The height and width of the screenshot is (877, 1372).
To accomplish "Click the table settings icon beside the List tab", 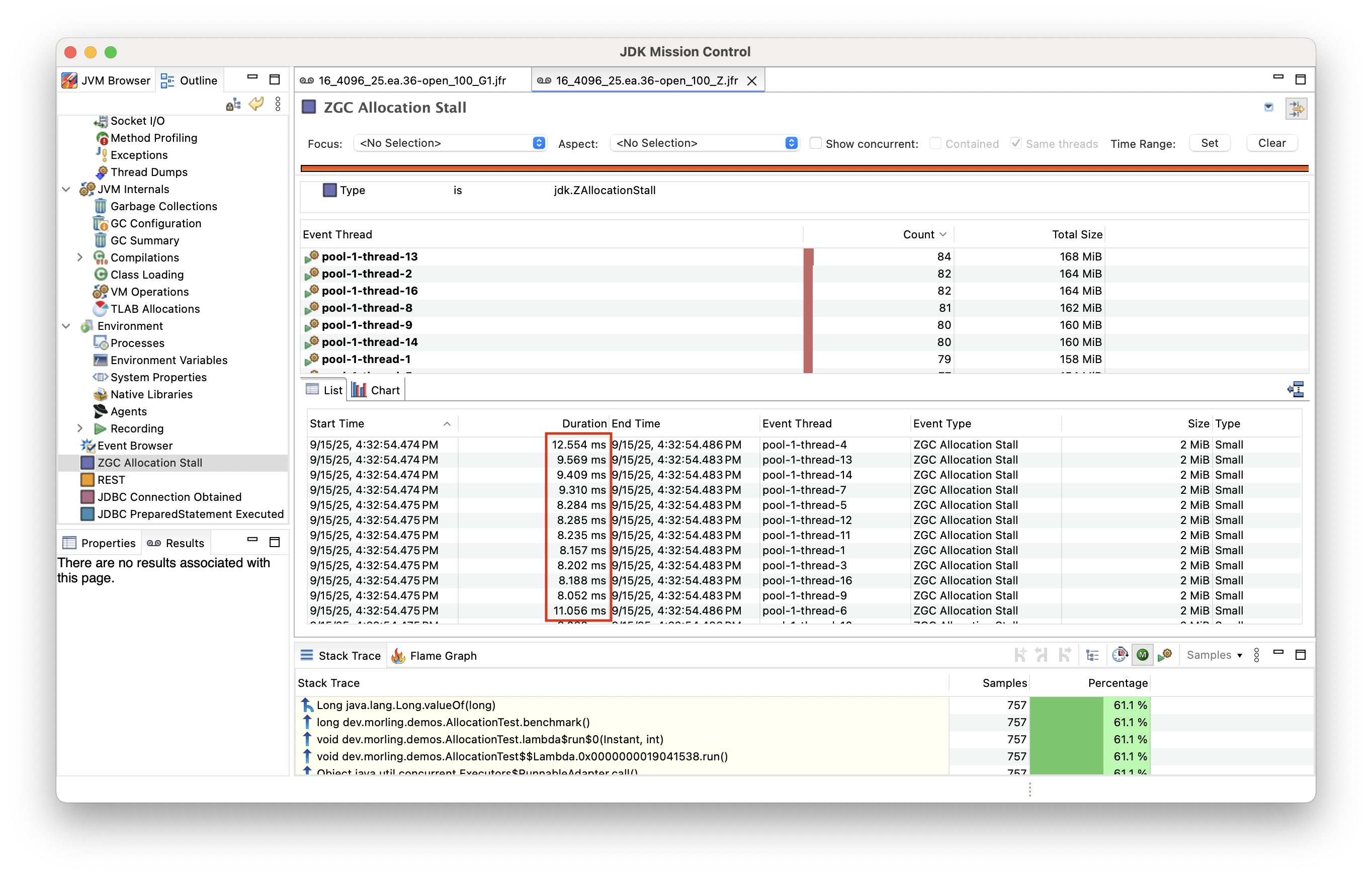I will (x=1296, y=390).
